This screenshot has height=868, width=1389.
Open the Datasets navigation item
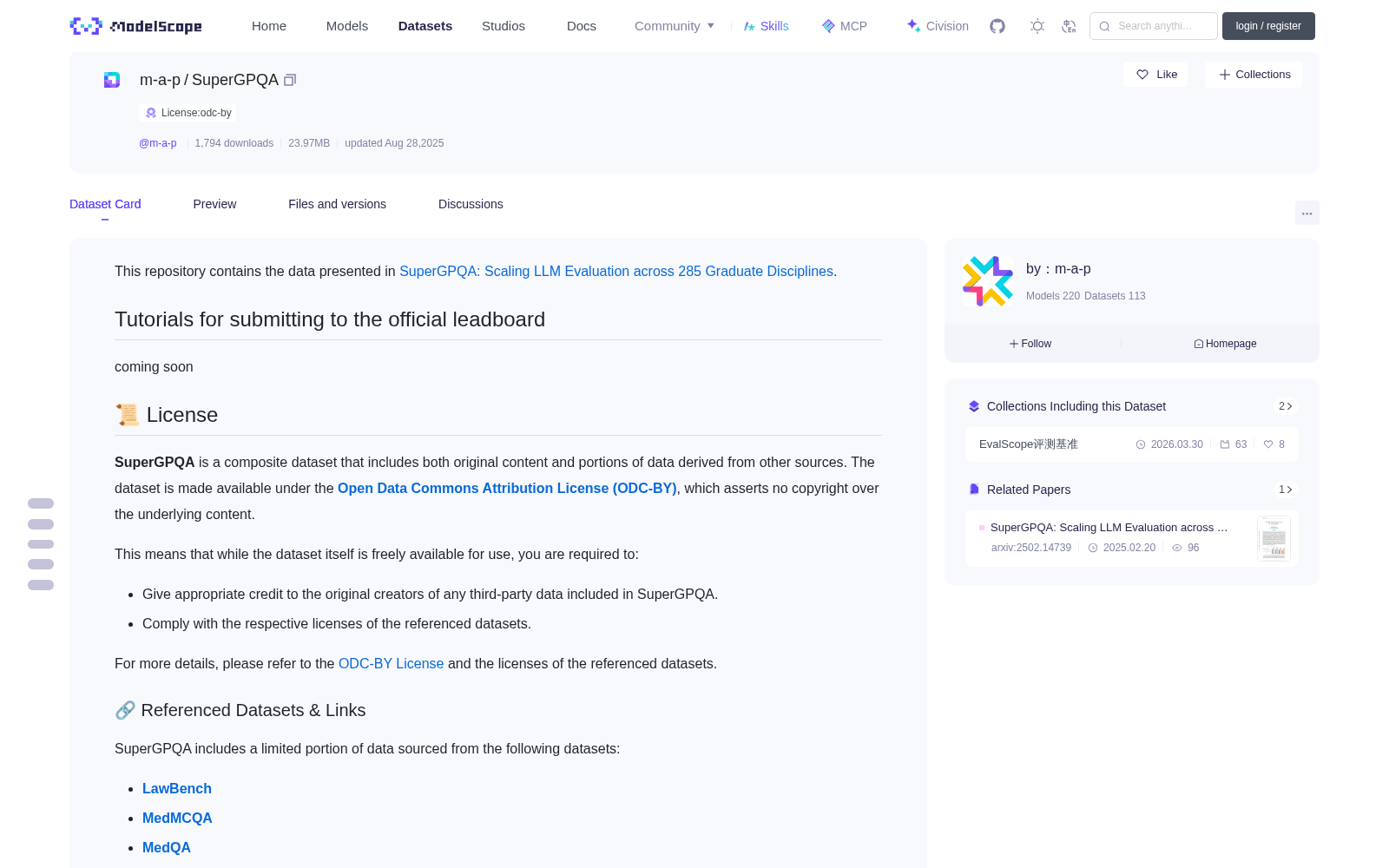(x=425, y=26)
